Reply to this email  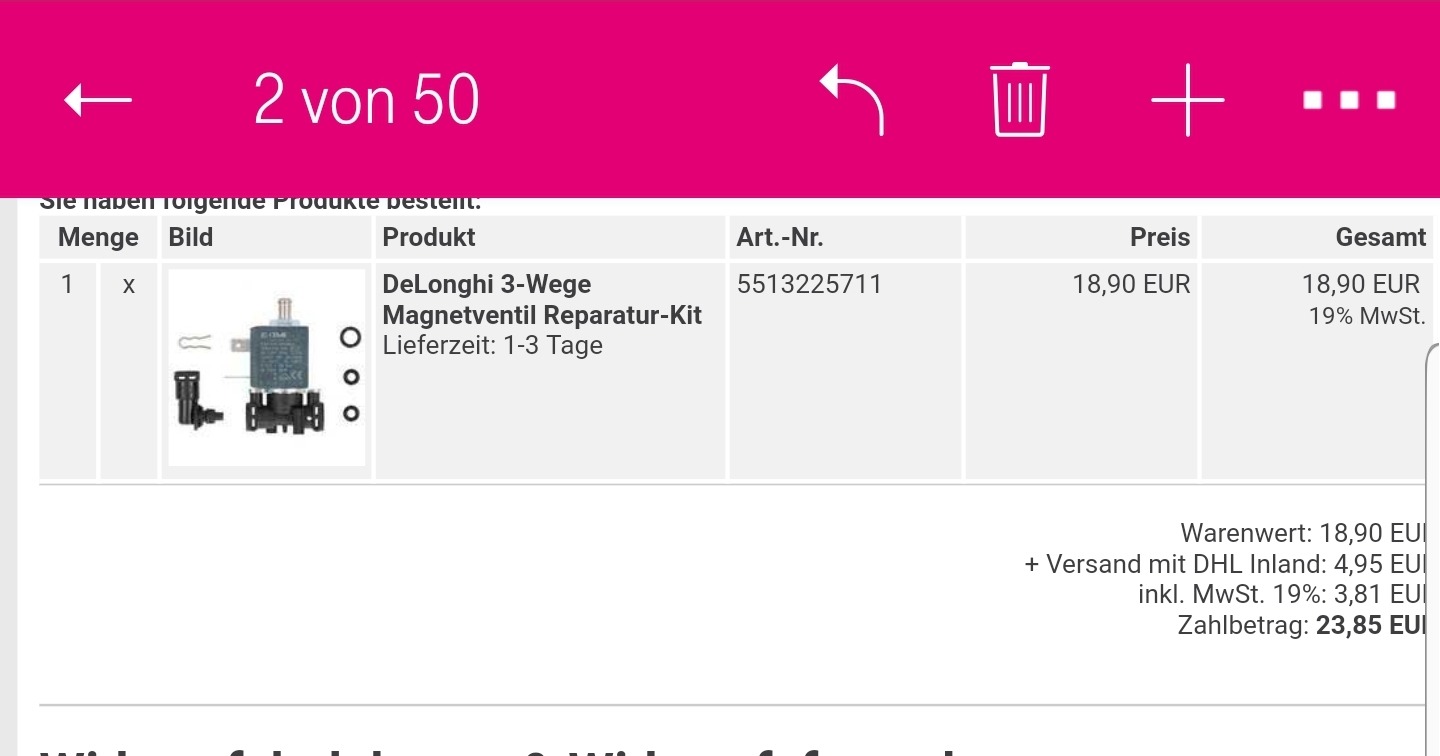852,100
